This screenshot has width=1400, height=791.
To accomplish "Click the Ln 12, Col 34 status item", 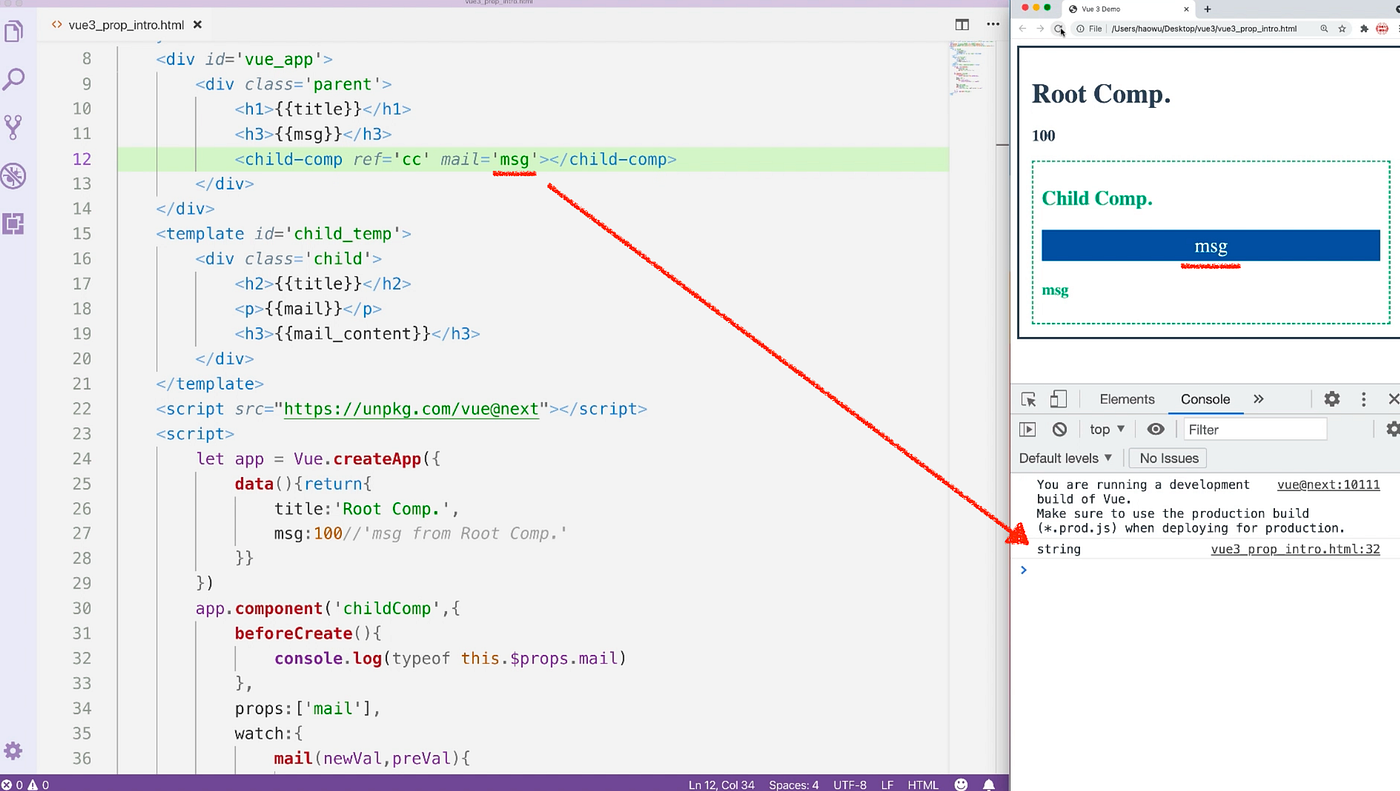I will tap(722, 784).
